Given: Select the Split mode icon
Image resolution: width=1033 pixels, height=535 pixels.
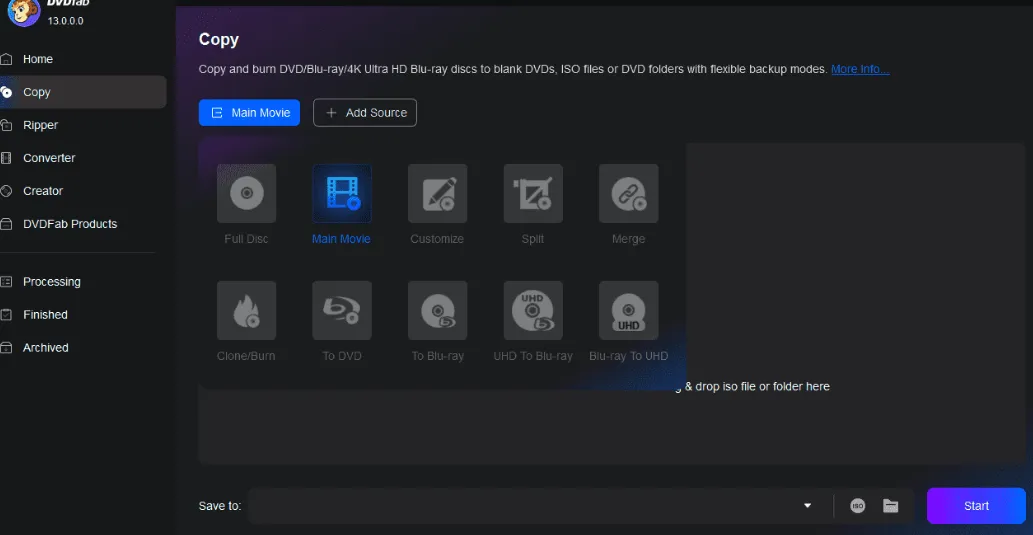Looking at the screenshot, I should click(x=533, y=193).
